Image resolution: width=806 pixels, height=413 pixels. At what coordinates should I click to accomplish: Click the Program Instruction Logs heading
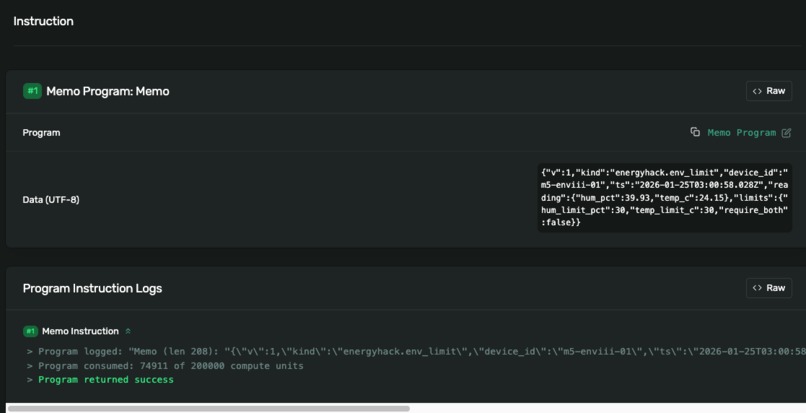click(x=92, y=288)
